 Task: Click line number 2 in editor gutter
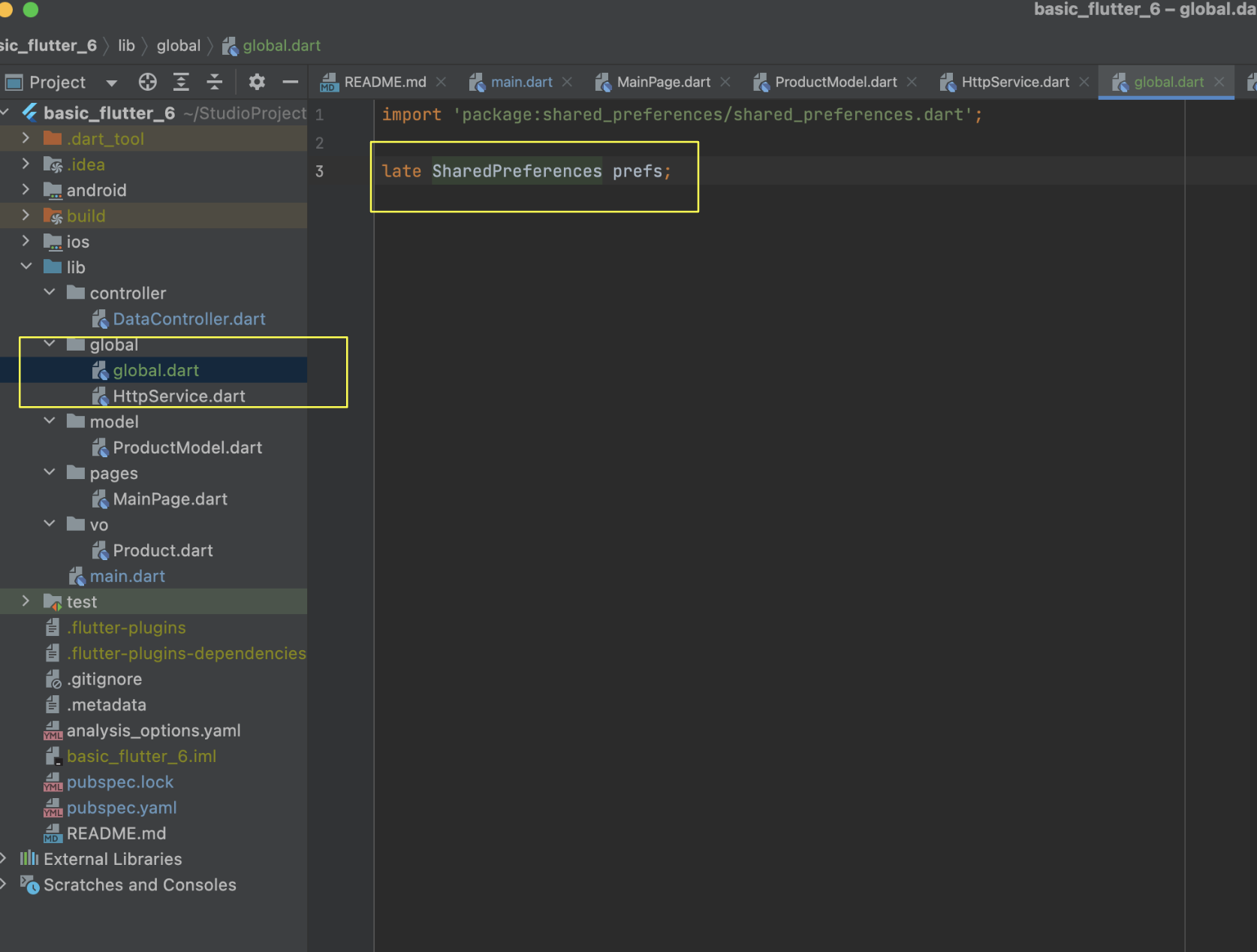click(320, 143)
